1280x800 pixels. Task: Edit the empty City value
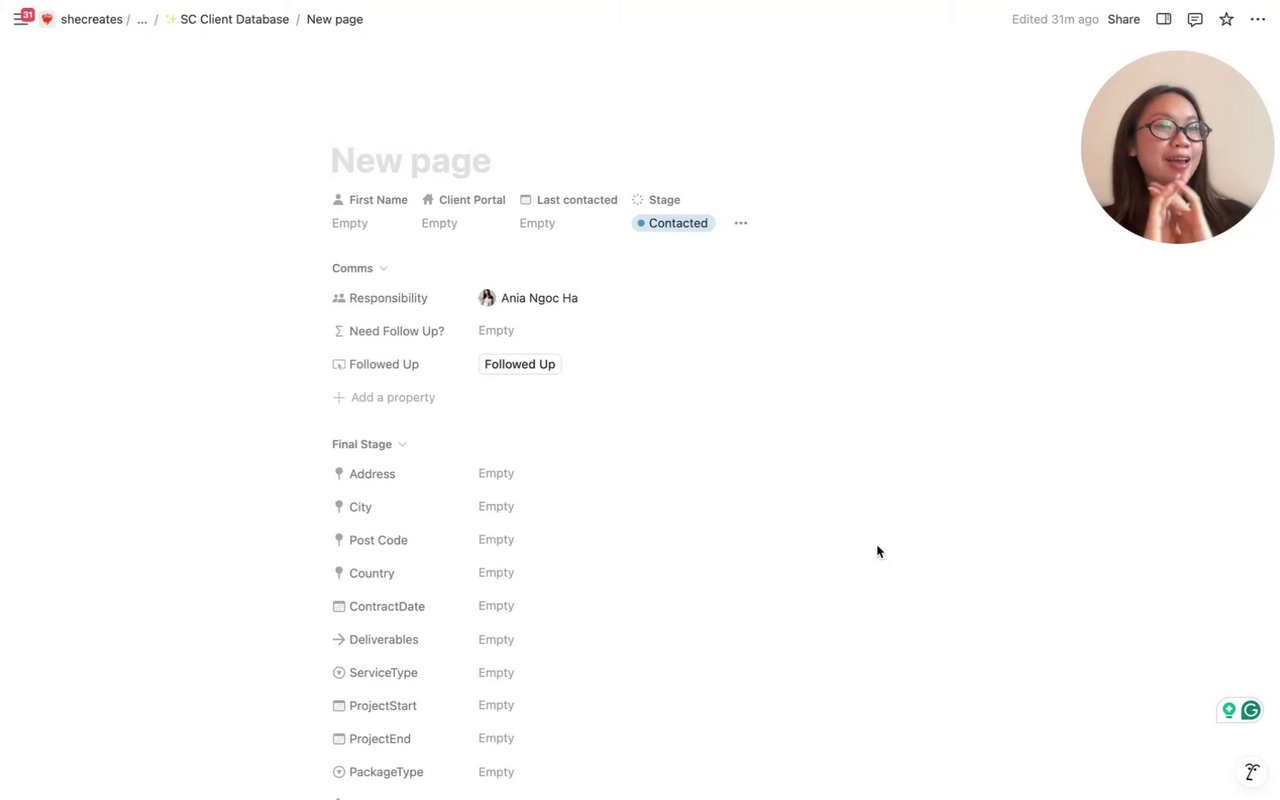[496, 506]
